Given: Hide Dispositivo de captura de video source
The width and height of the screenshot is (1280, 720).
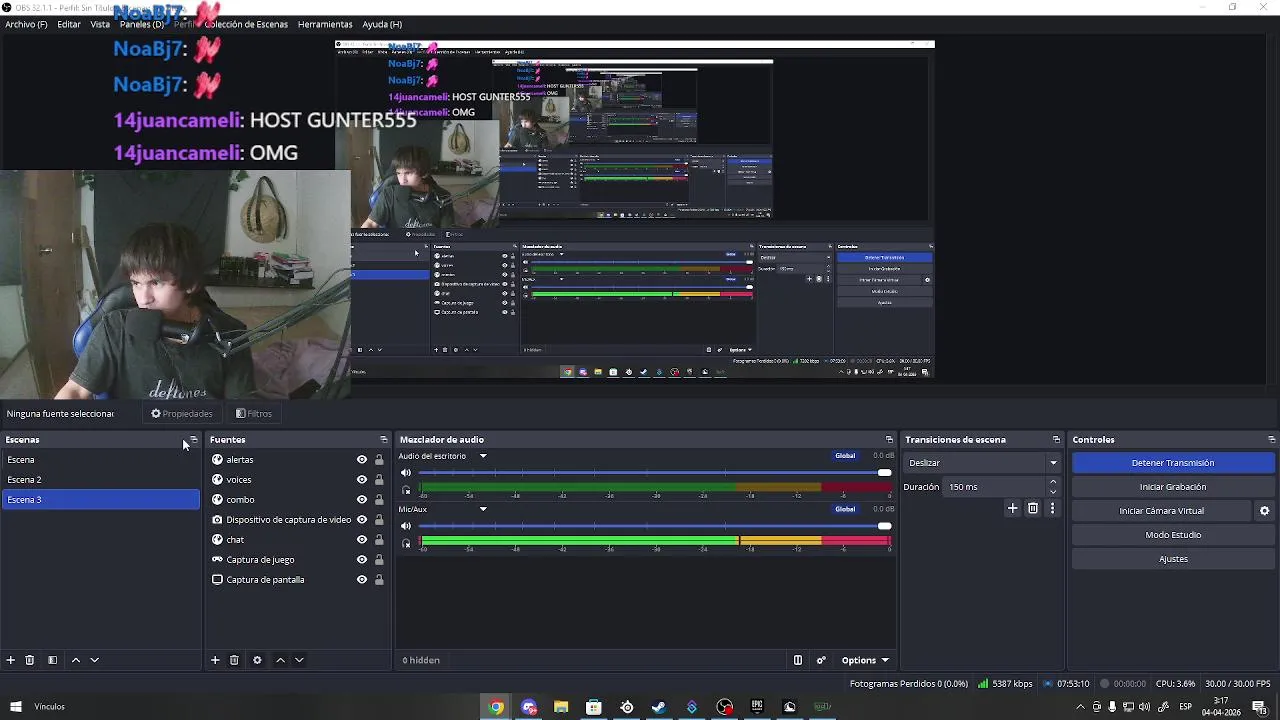Looking at the screenshot, I should point(362,520).
